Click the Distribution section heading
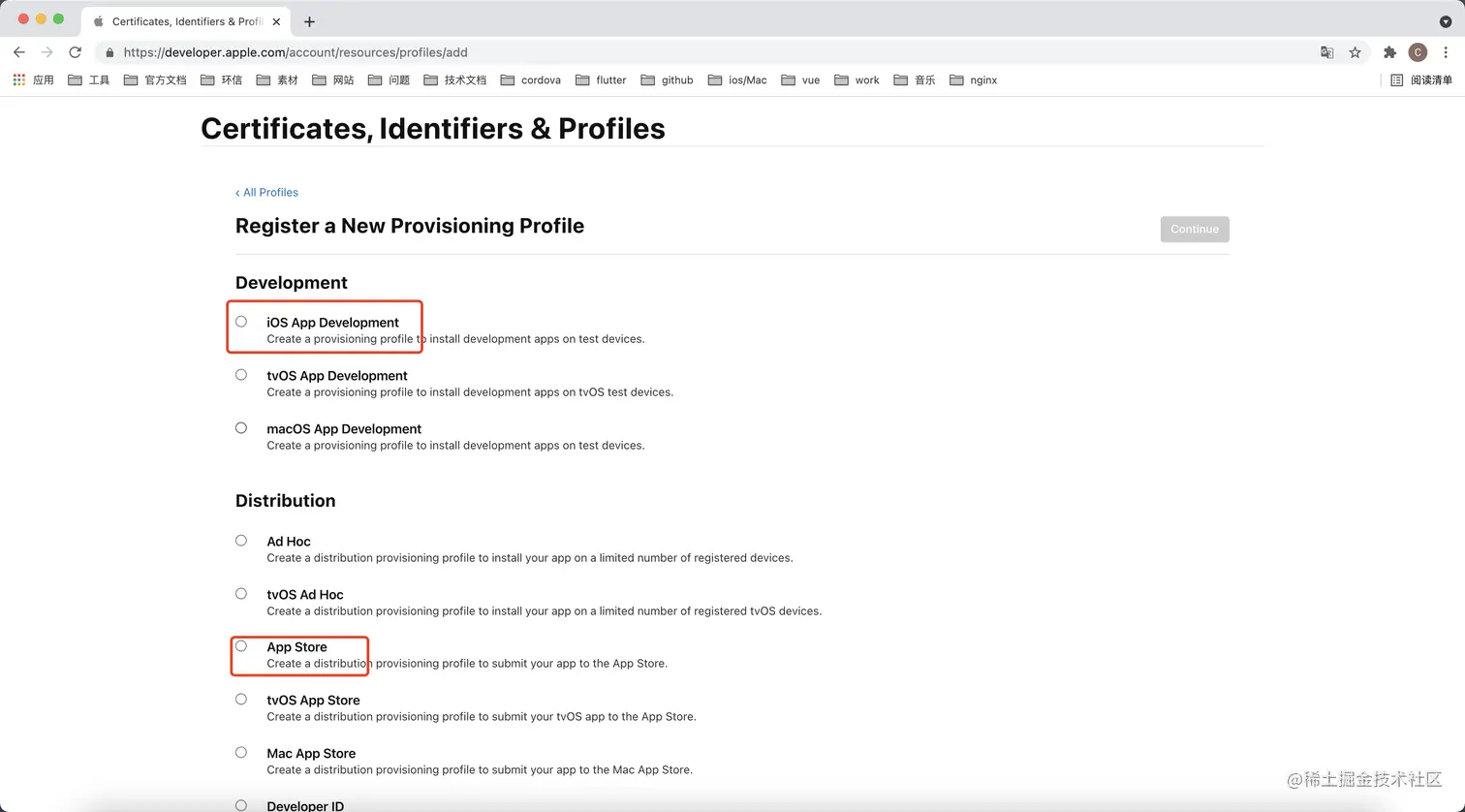 [286, 501]
